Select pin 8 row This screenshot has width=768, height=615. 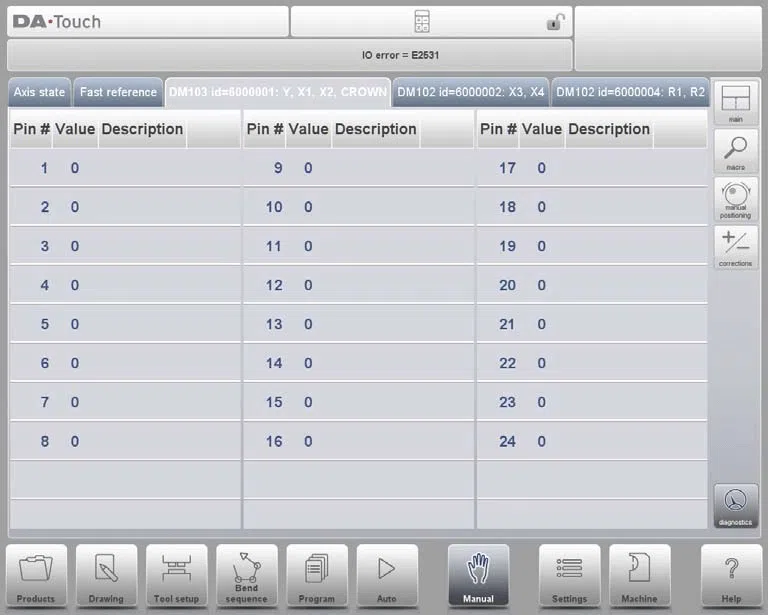(x=125, y=441)
